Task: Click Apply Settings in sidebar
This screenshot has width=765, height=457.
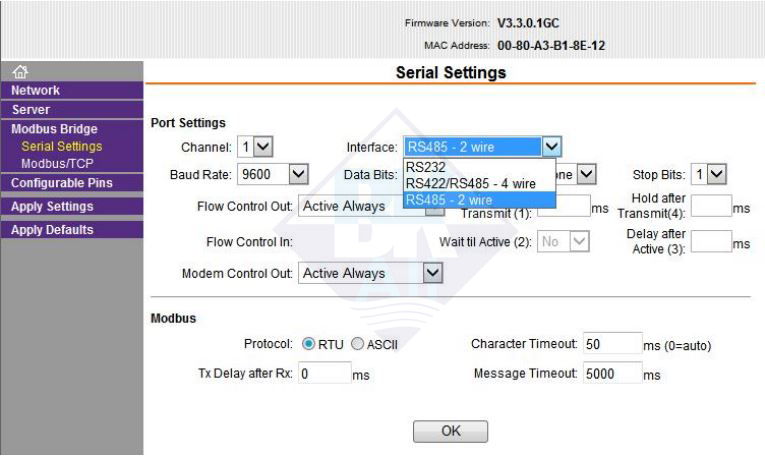Action: (x=72, y=206)
